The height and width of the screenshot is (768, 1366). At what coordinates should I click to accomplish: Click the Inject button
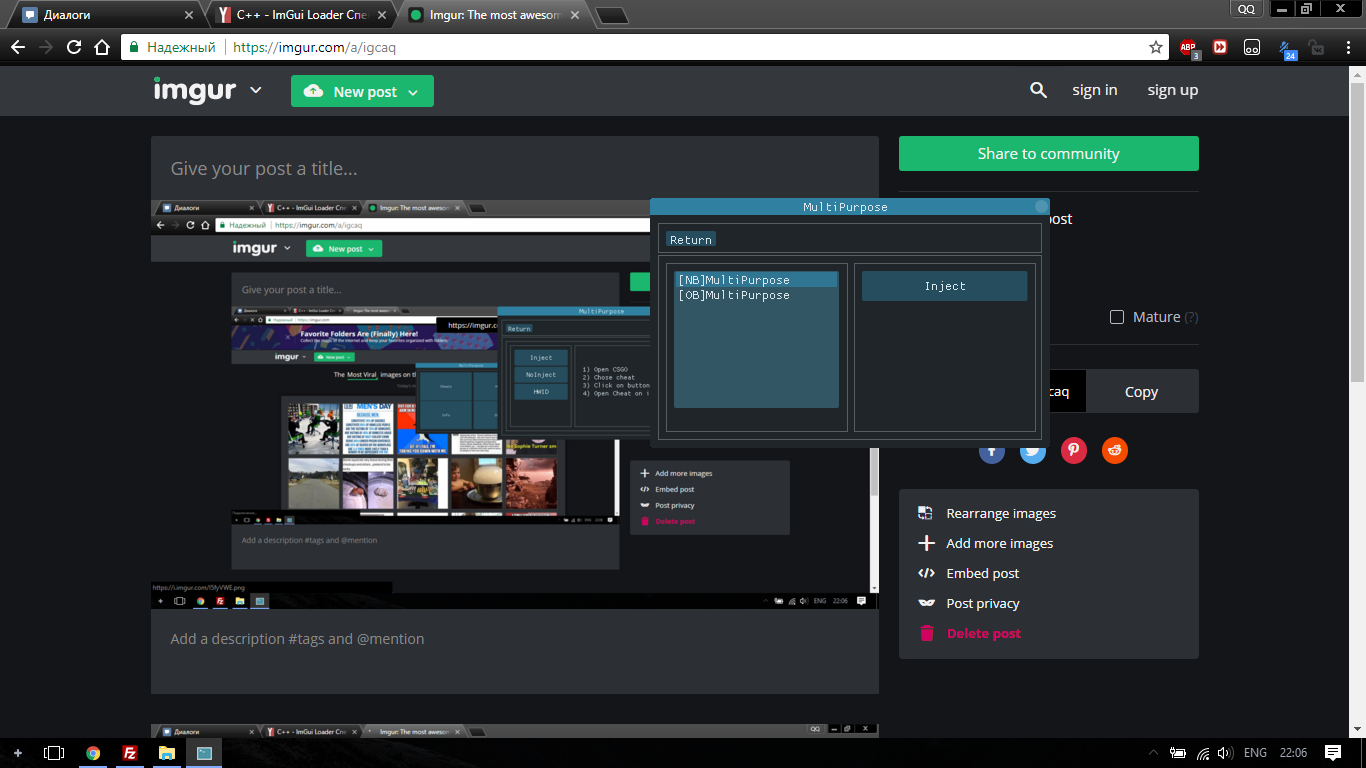pyautogui.click(x=945, y=286)
